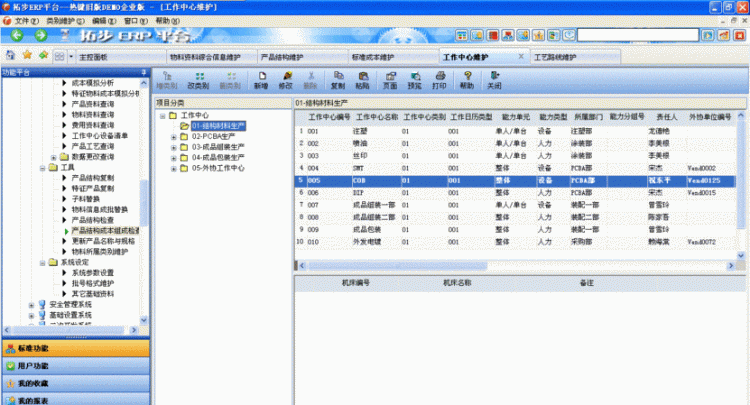Click the home icon beside the yellow star

coord(10,55)
